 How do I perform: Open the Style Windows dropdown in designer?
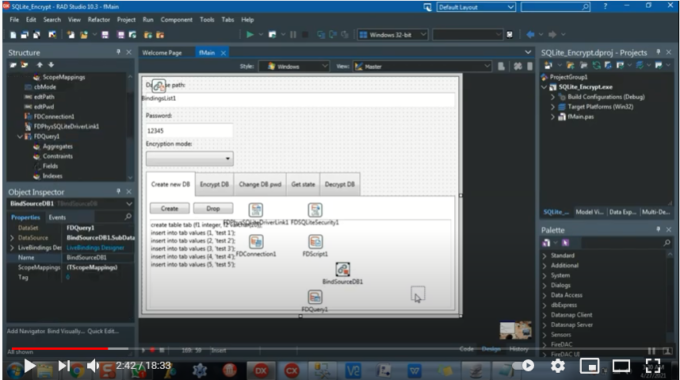(293, 66)
